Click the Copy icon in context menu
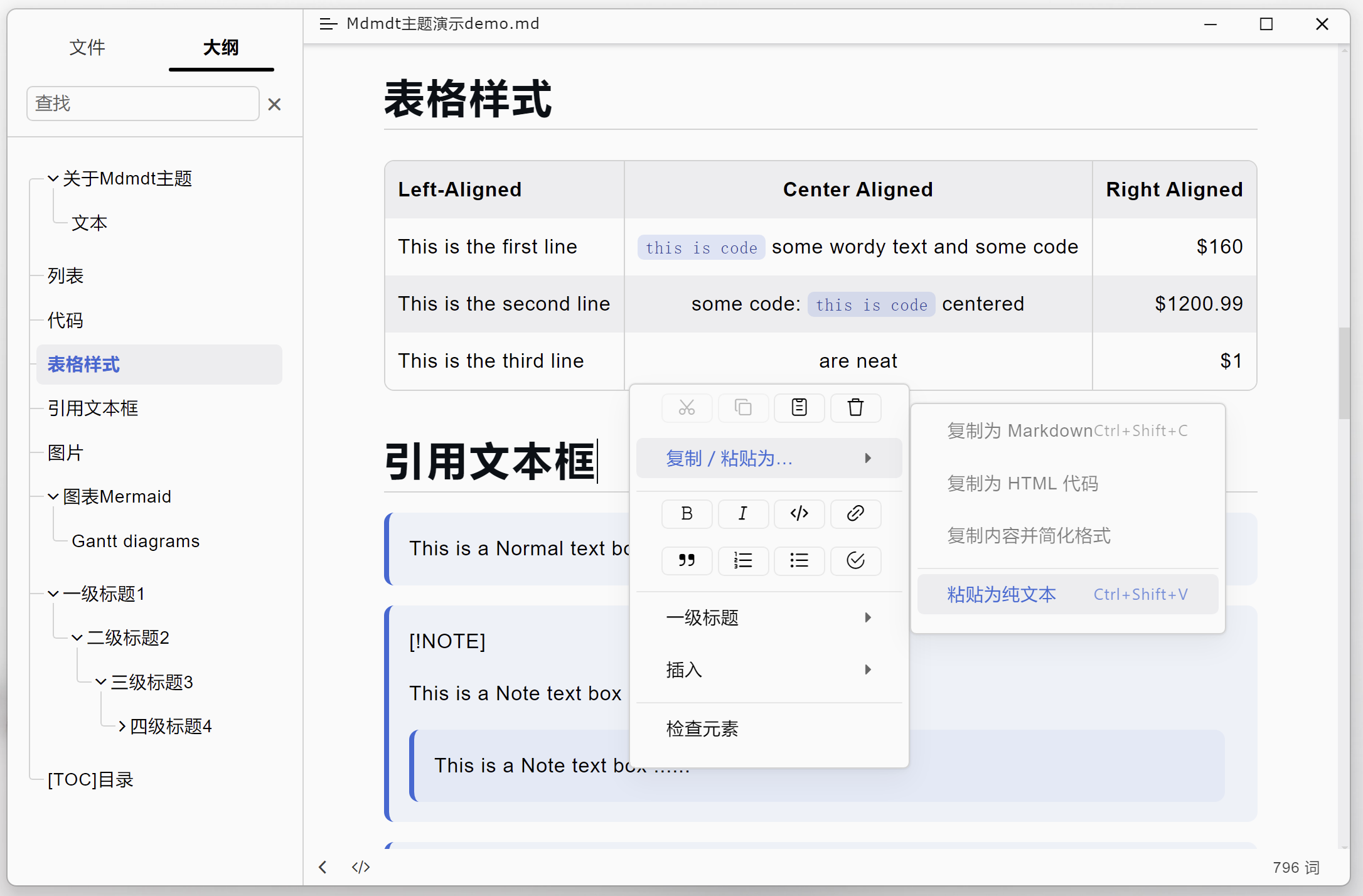This screenshot has width=1363, height=896. point(743,408)
